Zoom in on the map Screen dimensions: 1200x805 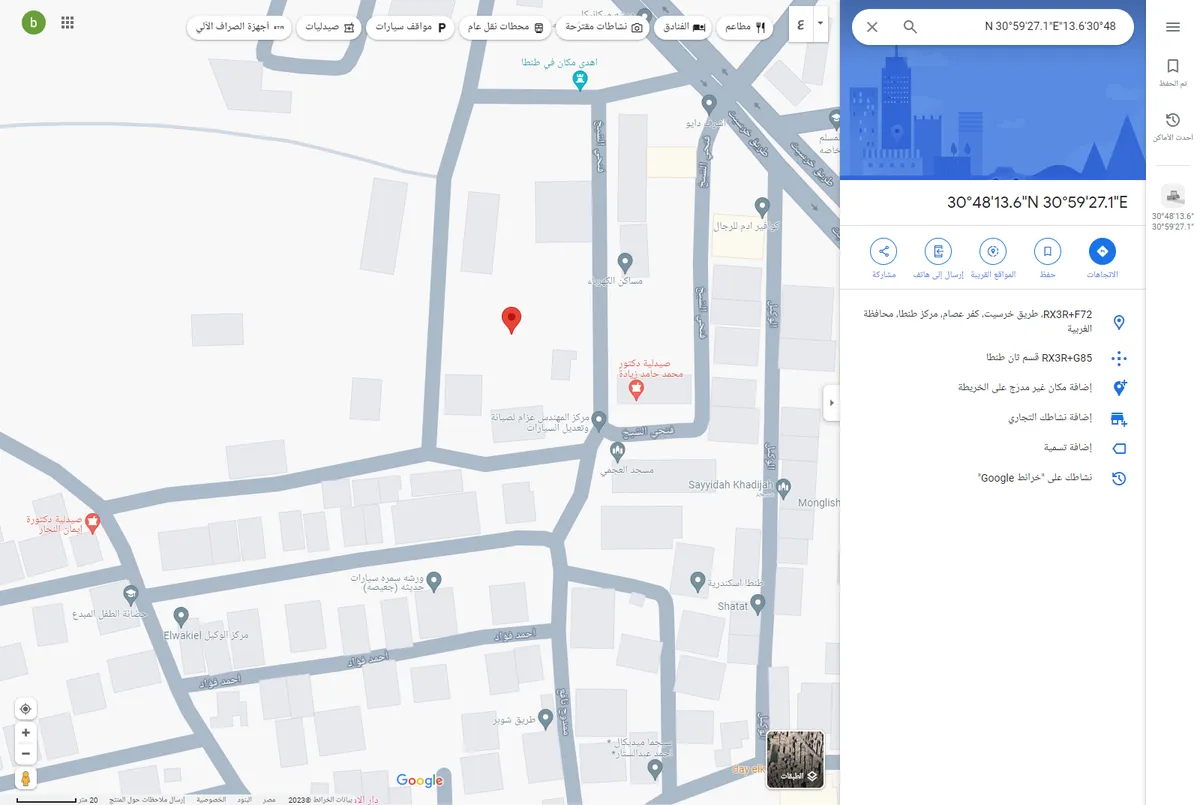[x=26, y=733]
